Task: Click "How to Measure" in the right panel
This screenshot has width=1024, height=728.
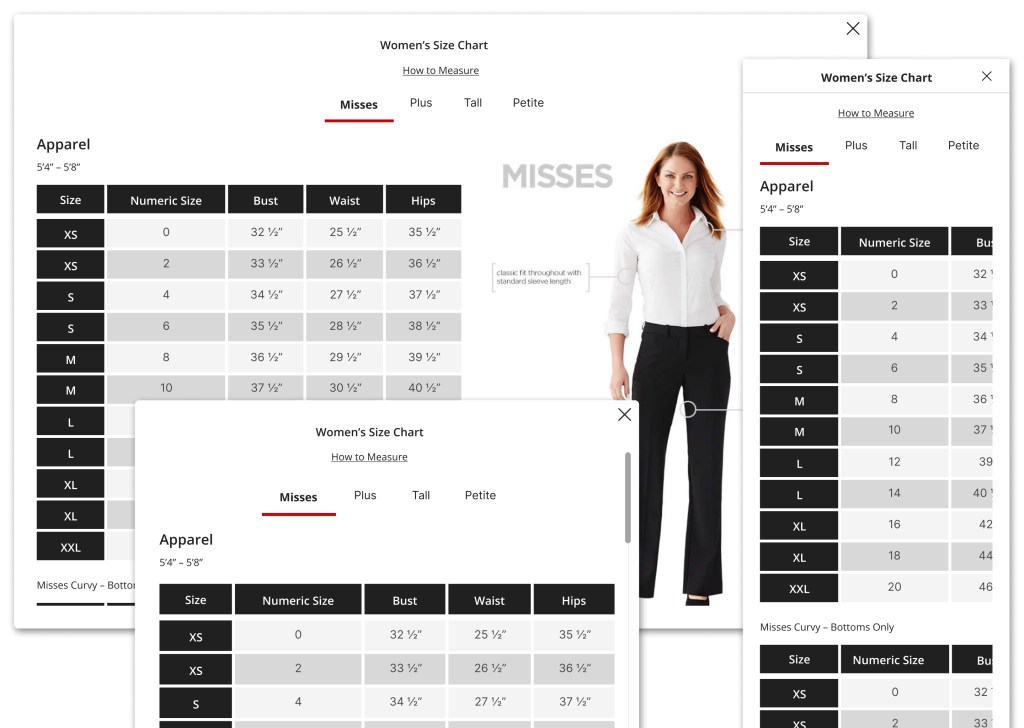Action: point(875,112)
